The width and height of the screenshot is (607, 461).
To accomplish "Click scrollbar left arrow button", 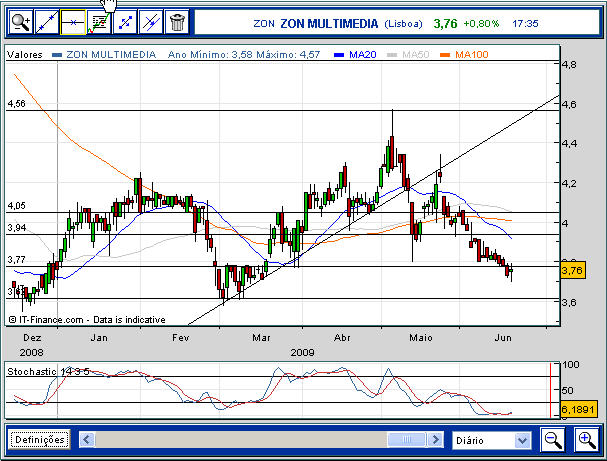I will pyautogui.click(x=87, y=440).
